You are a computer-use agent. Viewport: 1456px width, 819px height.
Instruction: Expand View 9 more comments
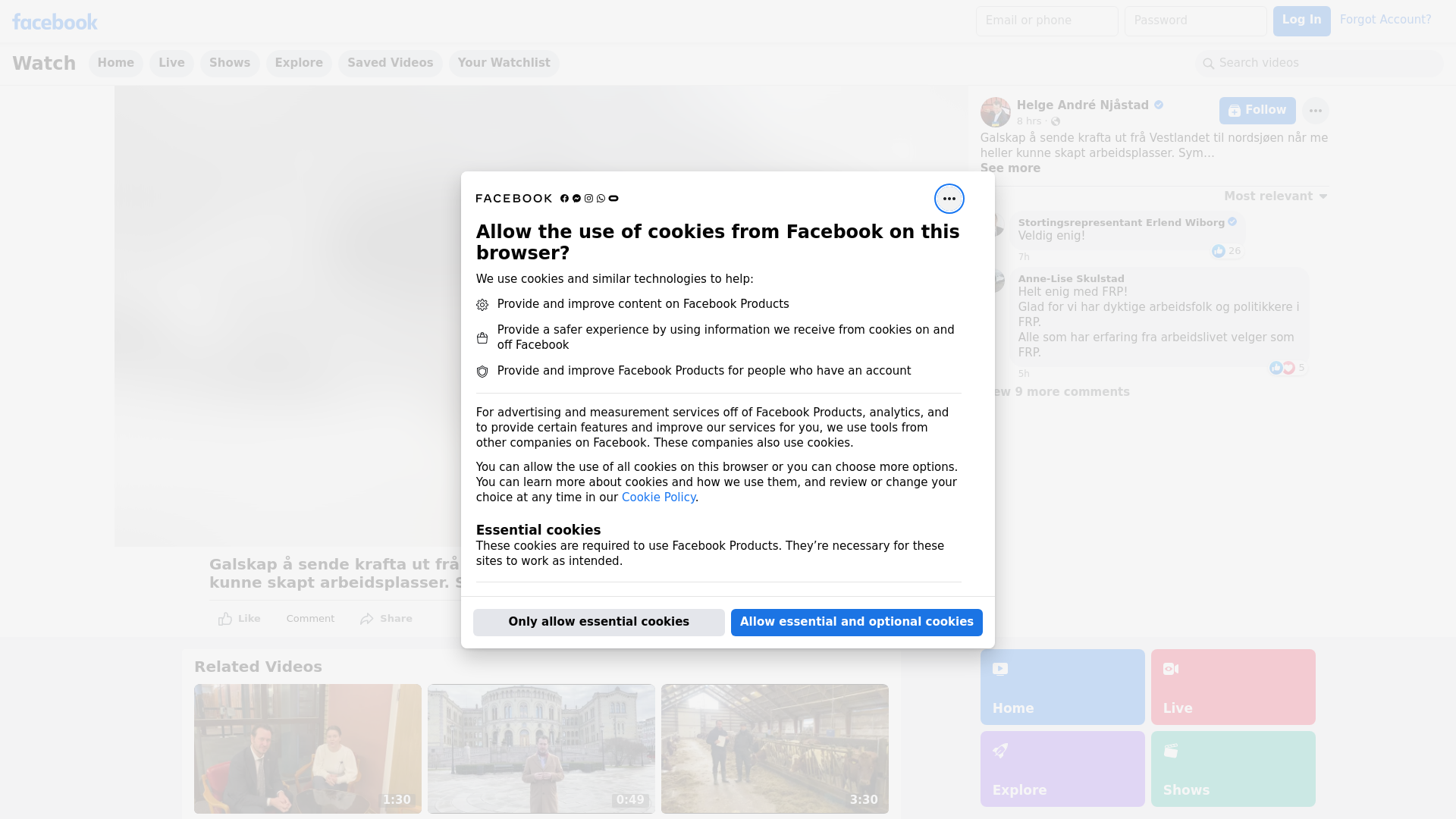click(x=1062, y=392)
